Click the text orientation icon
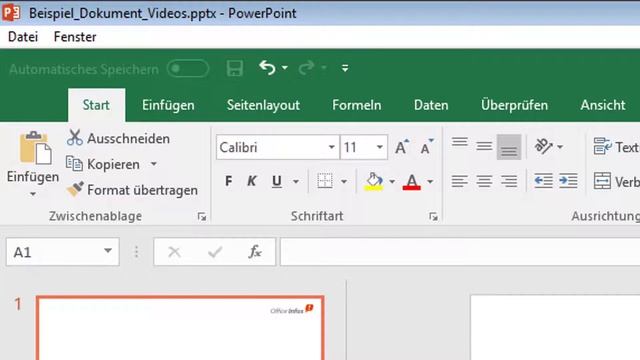 (x=544, y=146)
